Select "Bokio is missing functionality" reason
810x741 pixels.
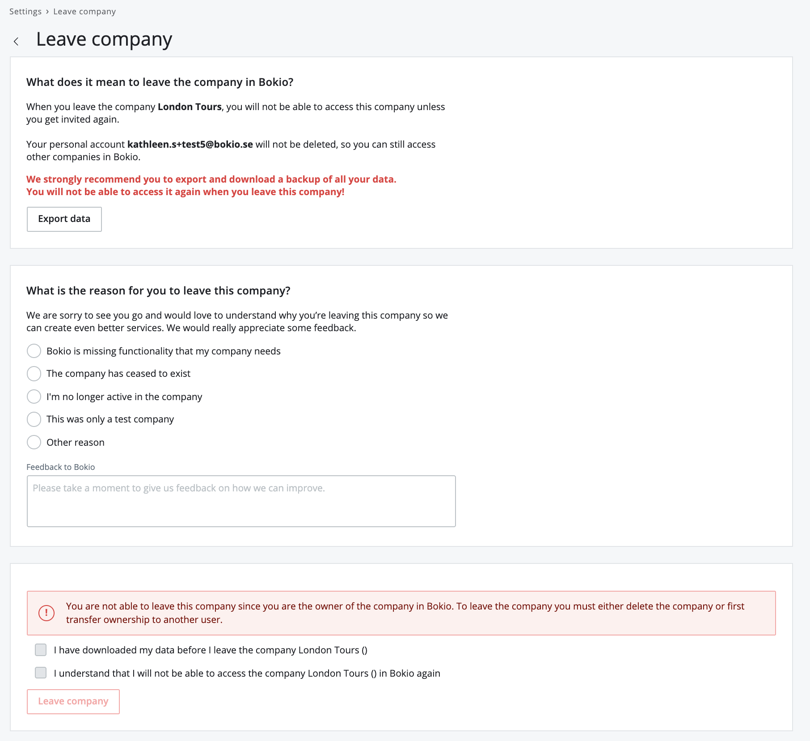point(34,351)
